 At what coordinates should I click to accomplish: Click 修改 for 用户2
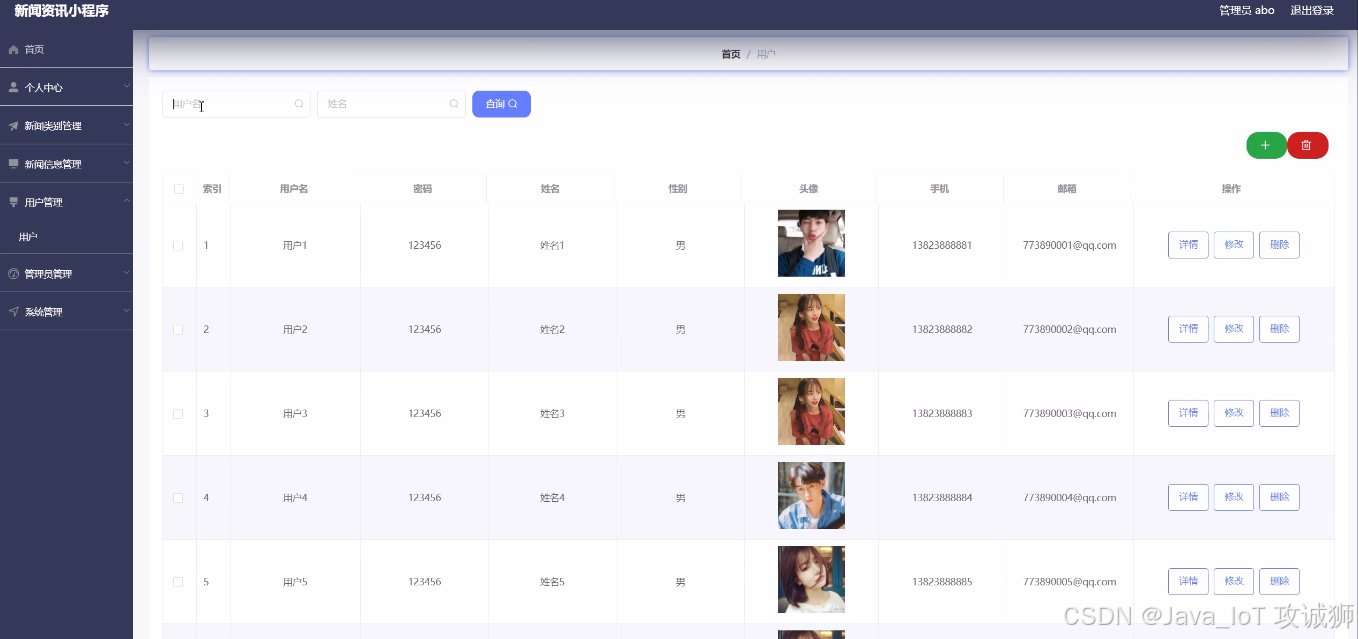pyautogui.click(x=1234, y=329)
